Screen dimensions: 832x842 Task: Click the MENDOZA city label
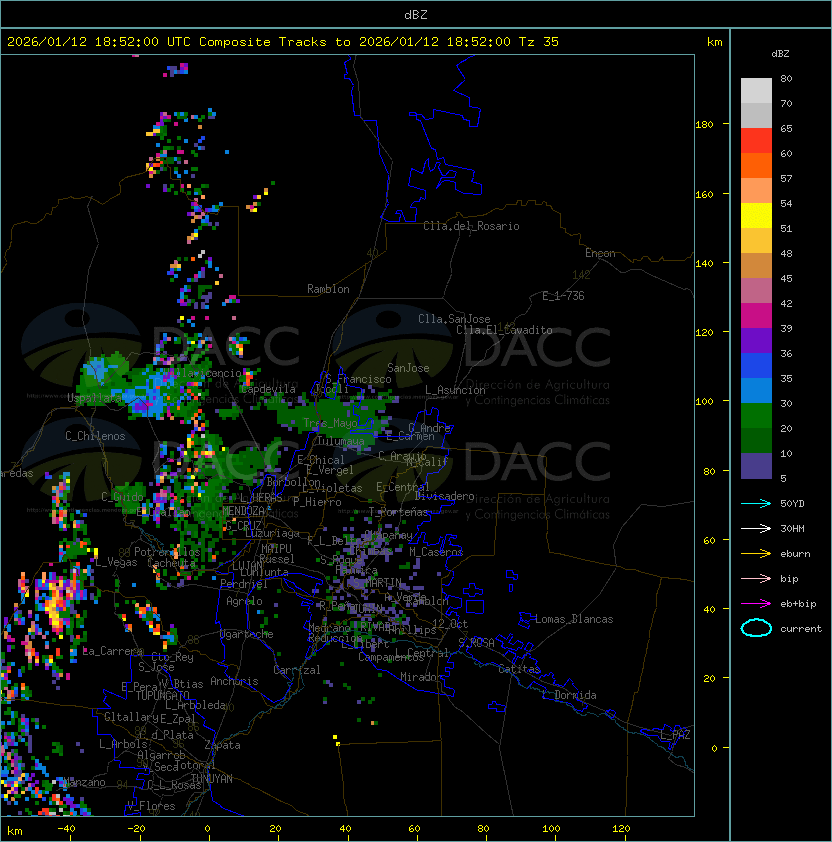pos(243,511)
